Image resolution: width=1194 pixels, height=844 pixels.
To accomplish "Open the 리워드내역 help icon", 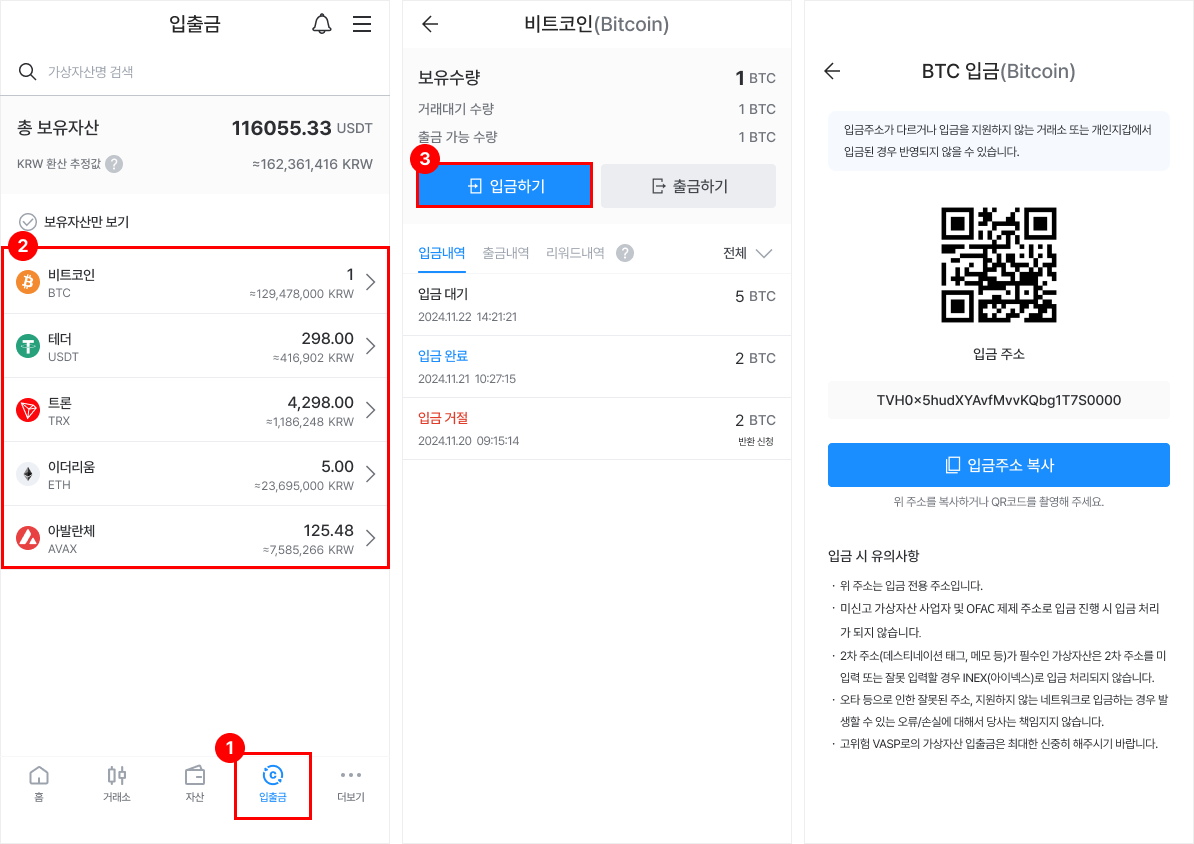I will coord(625,253).
